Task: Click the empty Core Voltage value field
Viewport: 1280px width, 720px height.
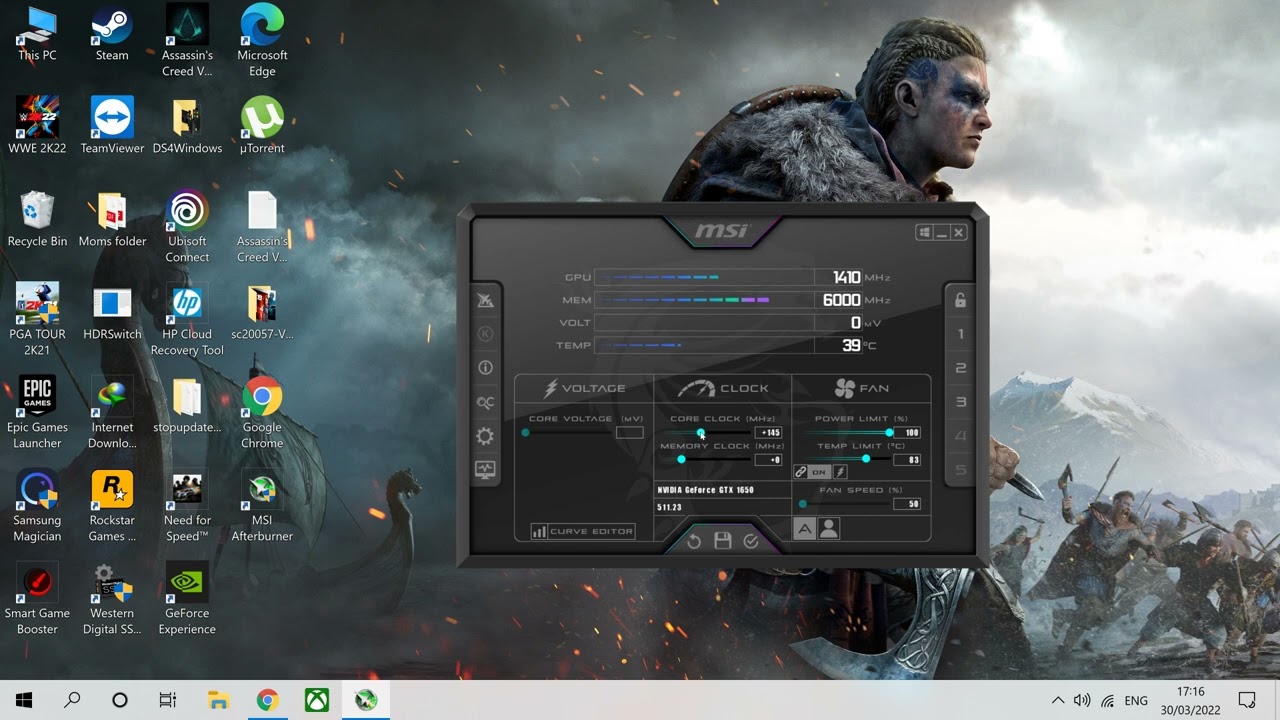Action: point(629,432)
